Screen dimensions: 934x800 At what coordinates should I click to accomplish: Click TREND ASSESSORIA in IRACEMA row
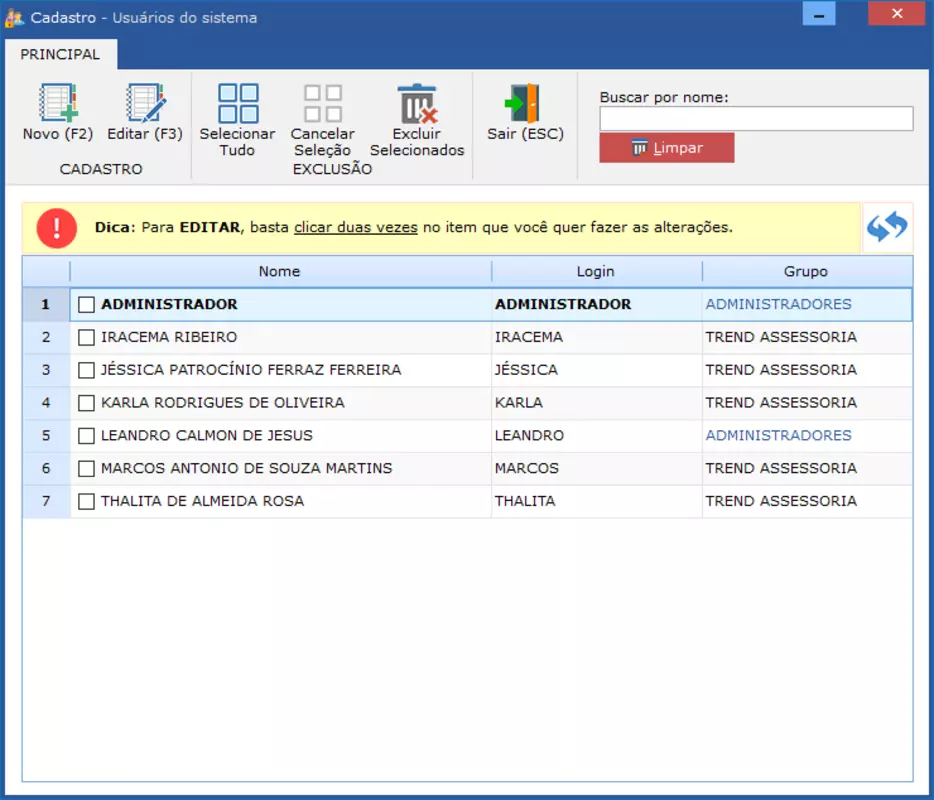coord(782,337)
